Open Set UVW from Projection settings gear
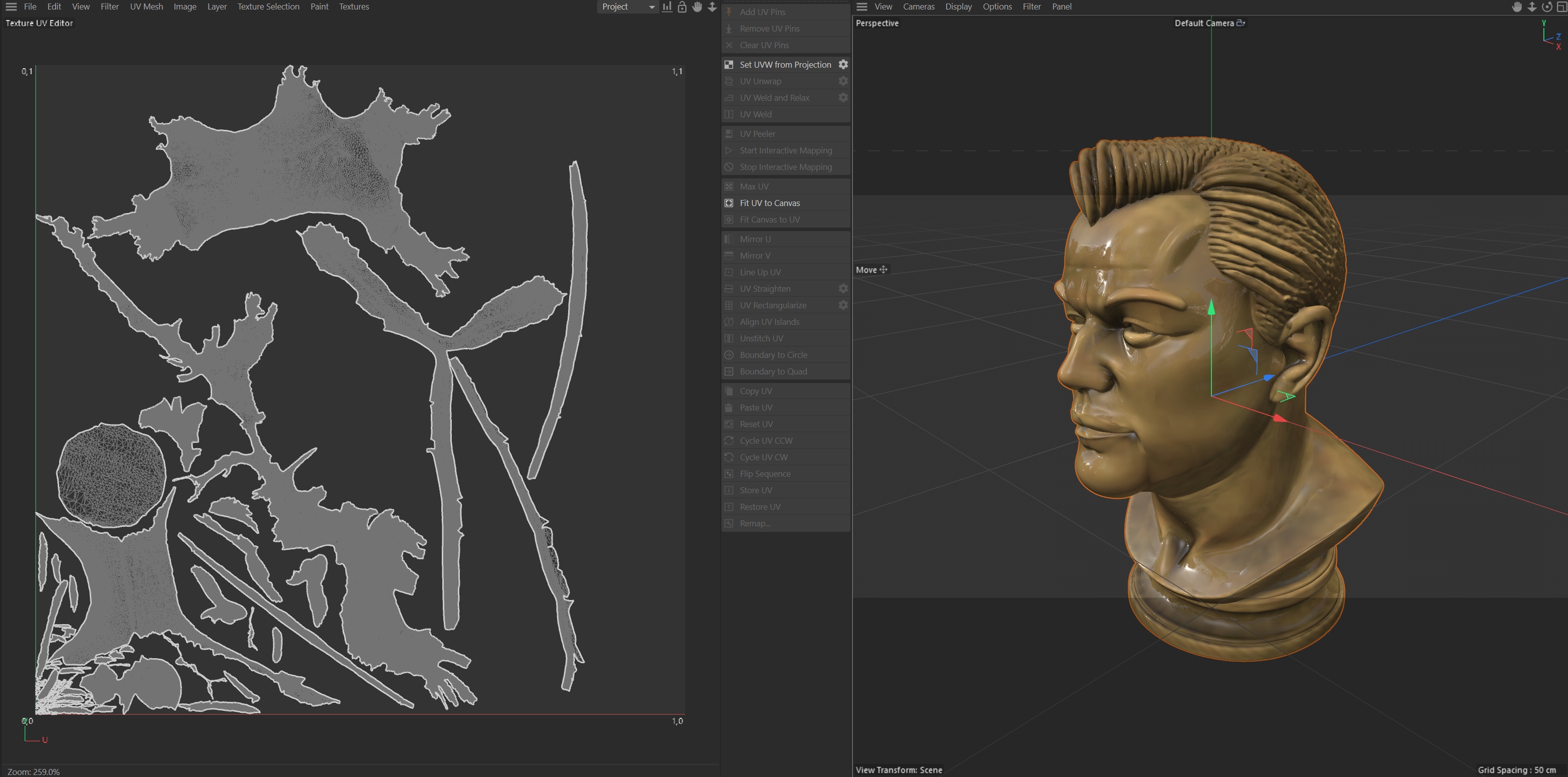This screenshot has height=777, width=1568. [x=843, y=65]
